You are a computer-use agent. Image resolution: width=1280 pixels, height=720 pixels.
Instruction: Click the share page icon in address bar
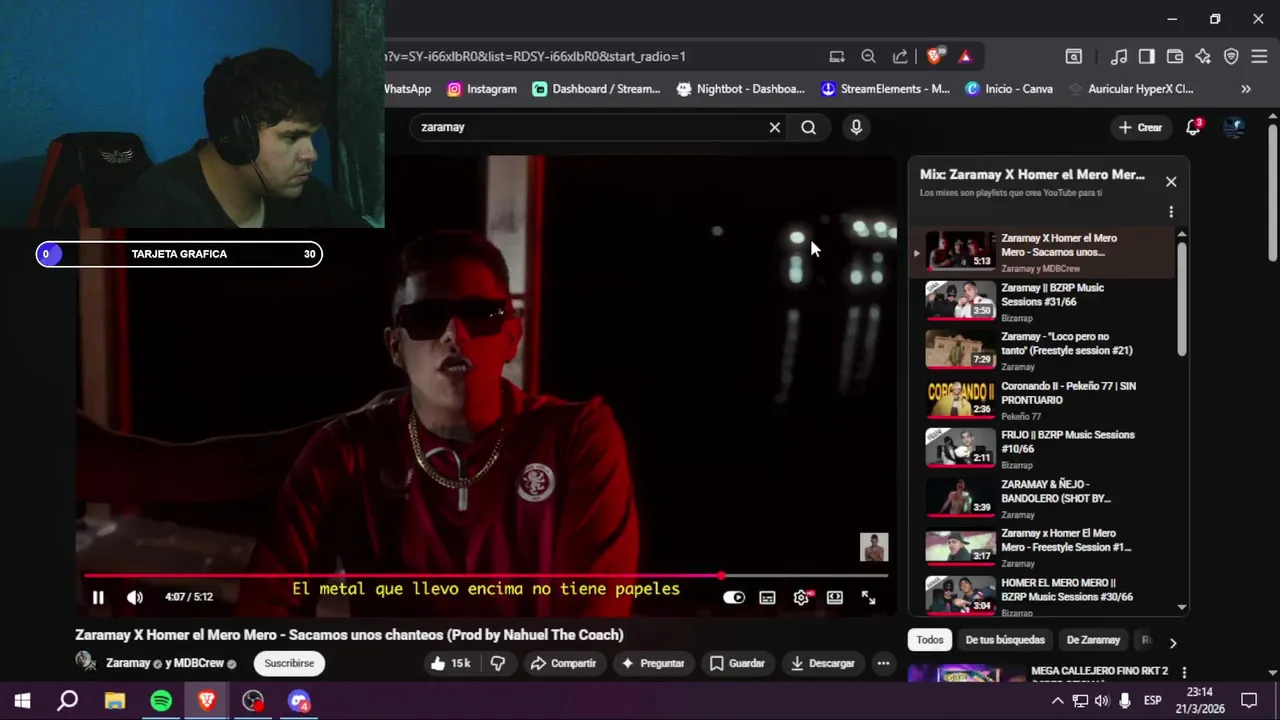pyautogui.click(x=900, y=56)
